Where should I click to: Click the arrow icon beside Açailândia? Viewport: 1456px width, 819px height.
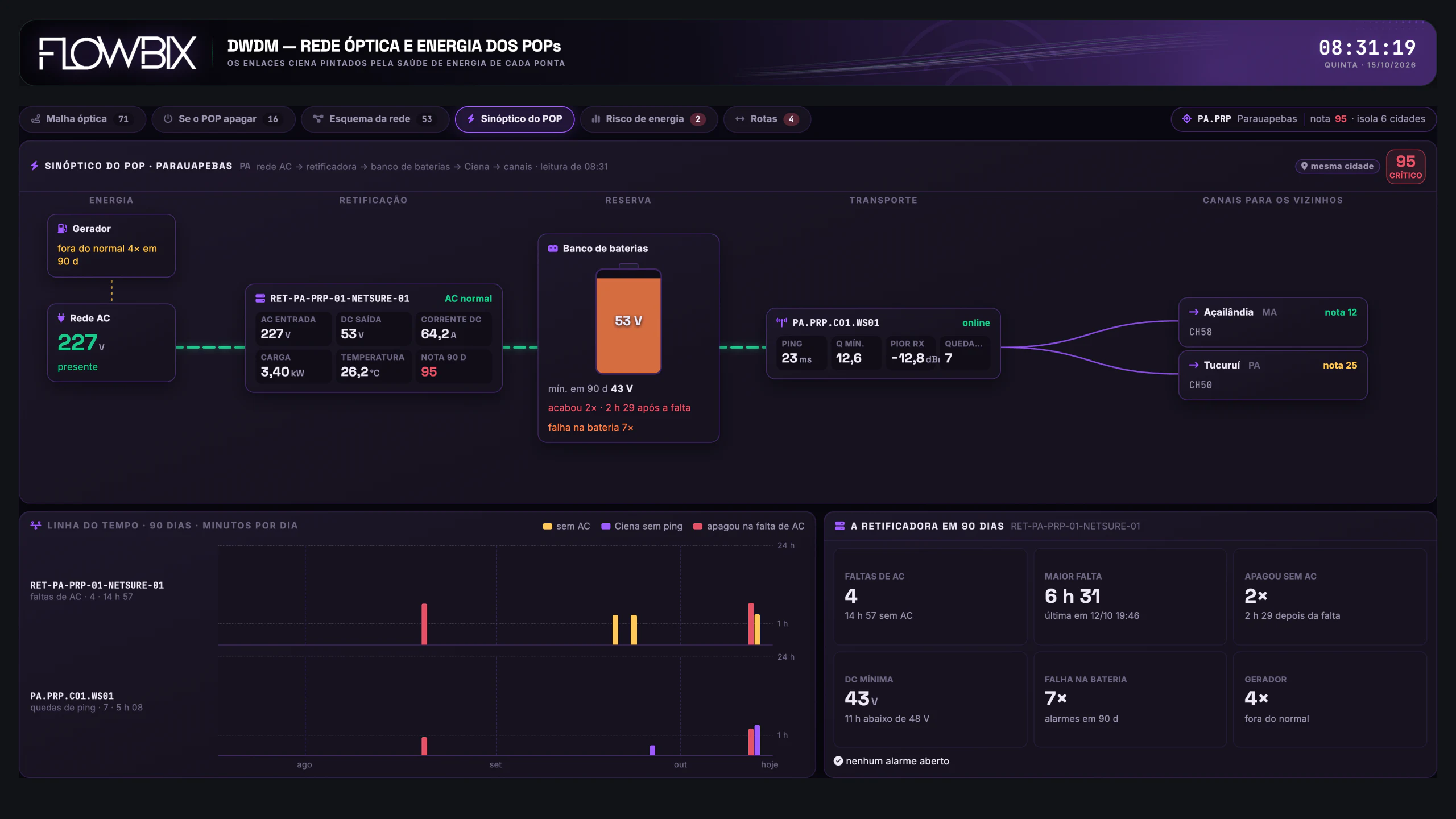[x=1194, y=312]
